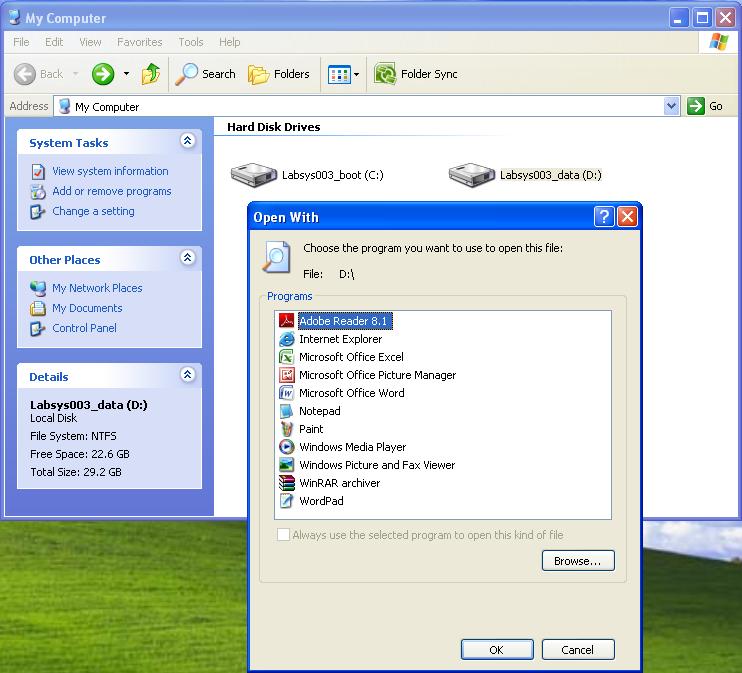Viewport: 742px width, 673px height.
Task: Open the Address bar dropdown arrow
Action: pos(671,106)
